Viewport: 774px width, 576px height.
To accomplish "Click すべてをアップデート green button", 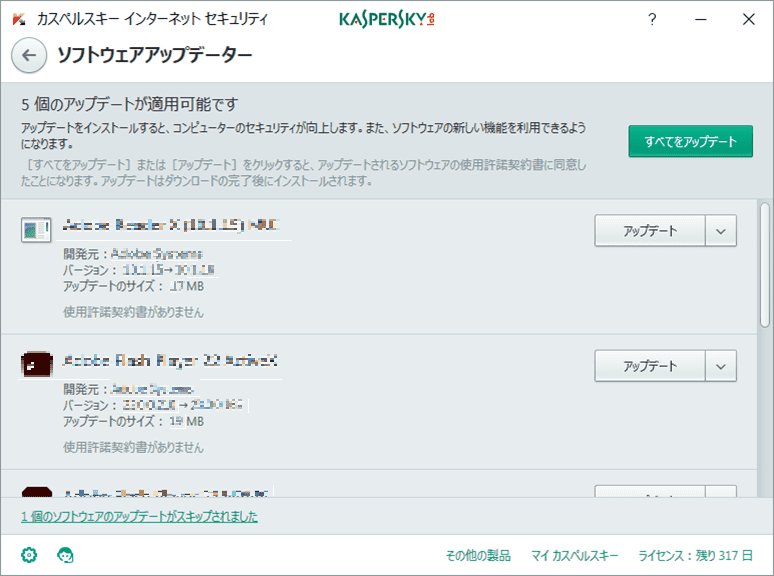I will point(690,141).
